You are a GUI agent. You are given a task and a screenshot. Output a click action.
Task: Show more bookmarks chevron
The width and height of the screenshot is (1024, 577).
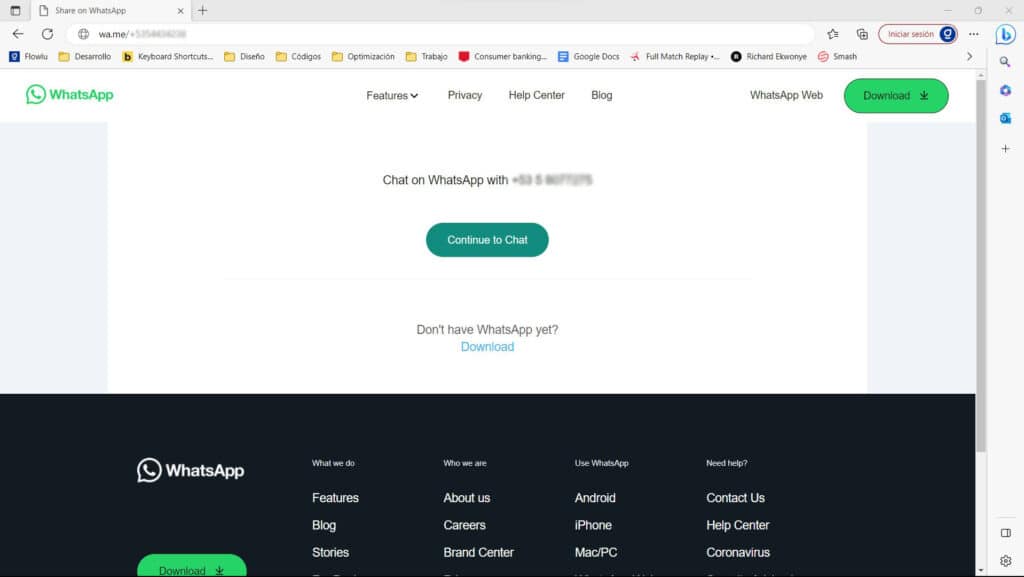coord(969,57)
